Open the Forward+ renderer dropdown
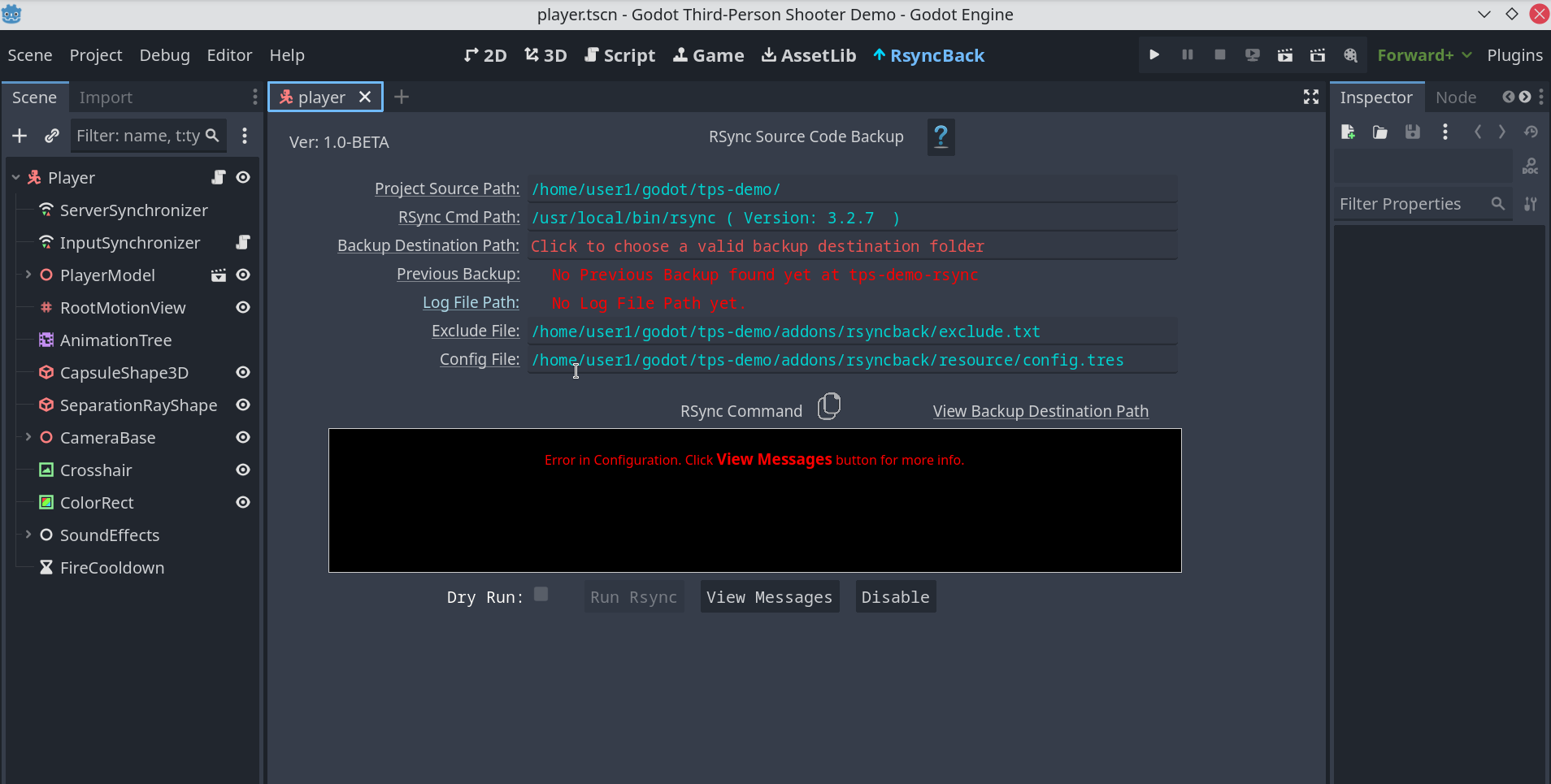Viewport: 1551px width, 784px height. [1424, 54]
